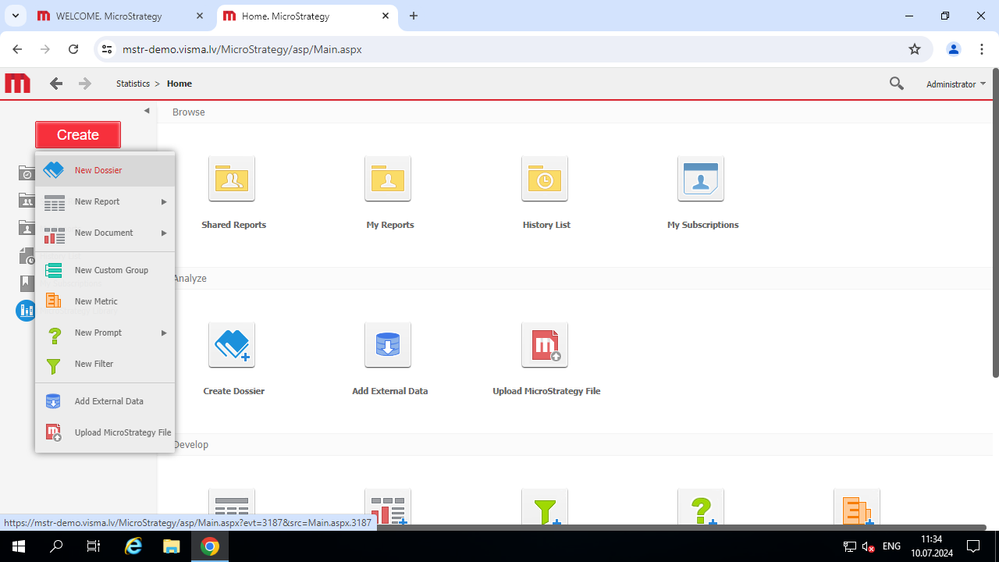Choose Upload MicroStrategy File in Create menu

click(x=105, y=433)
